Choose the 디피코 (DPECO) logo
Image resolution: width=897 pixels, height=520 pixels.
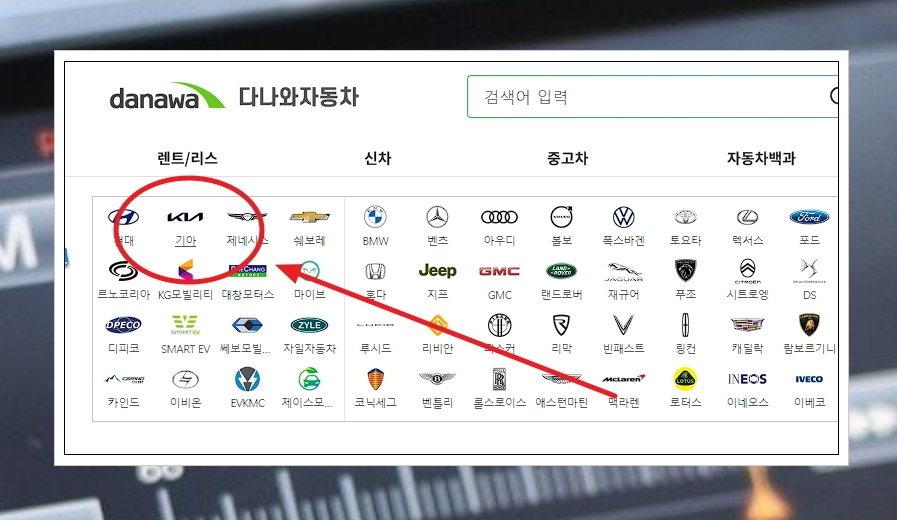(124, 325)
